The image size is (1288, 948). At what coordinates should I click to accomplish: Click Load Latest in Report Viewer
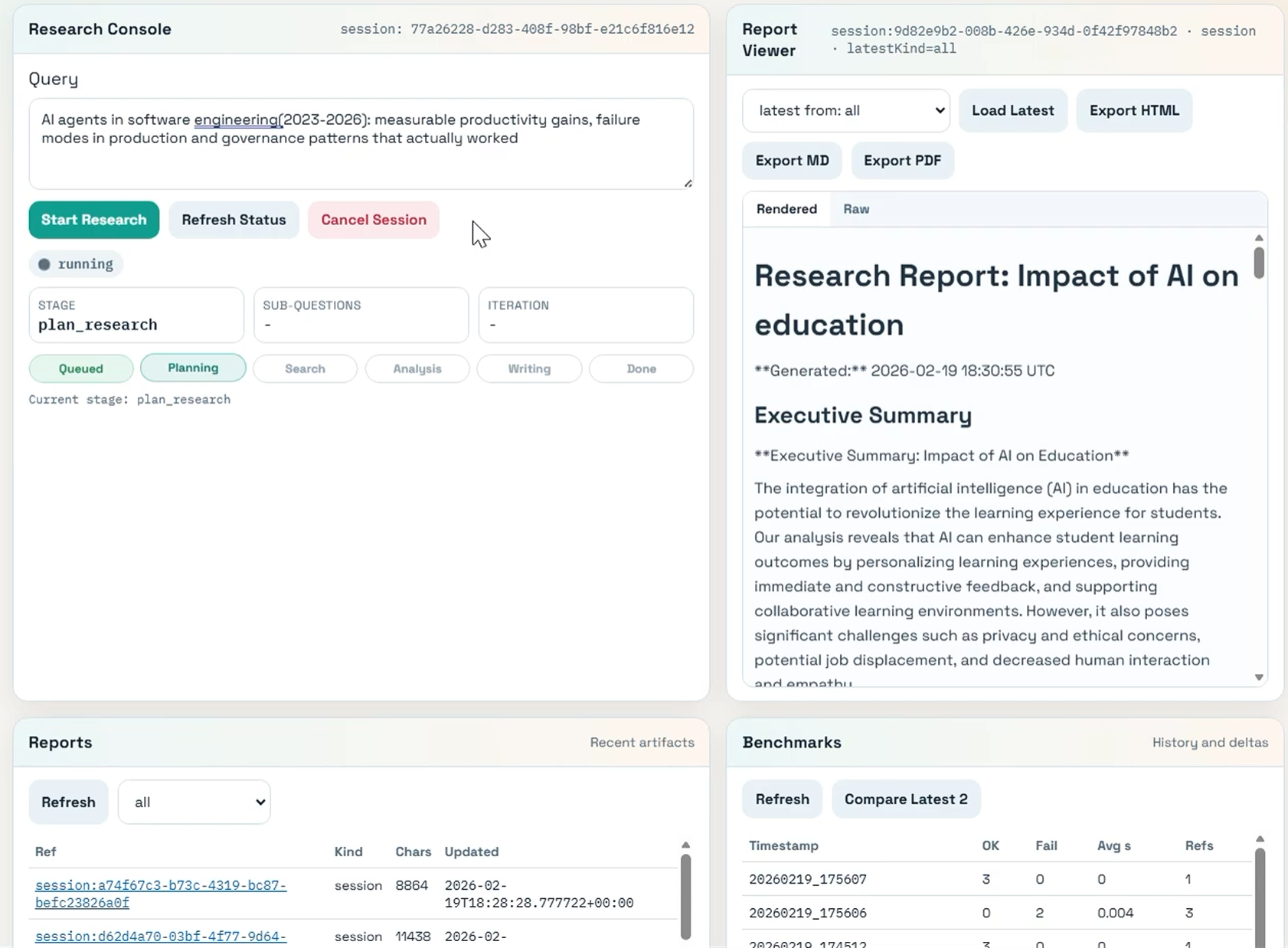[x=1013, y=110]
